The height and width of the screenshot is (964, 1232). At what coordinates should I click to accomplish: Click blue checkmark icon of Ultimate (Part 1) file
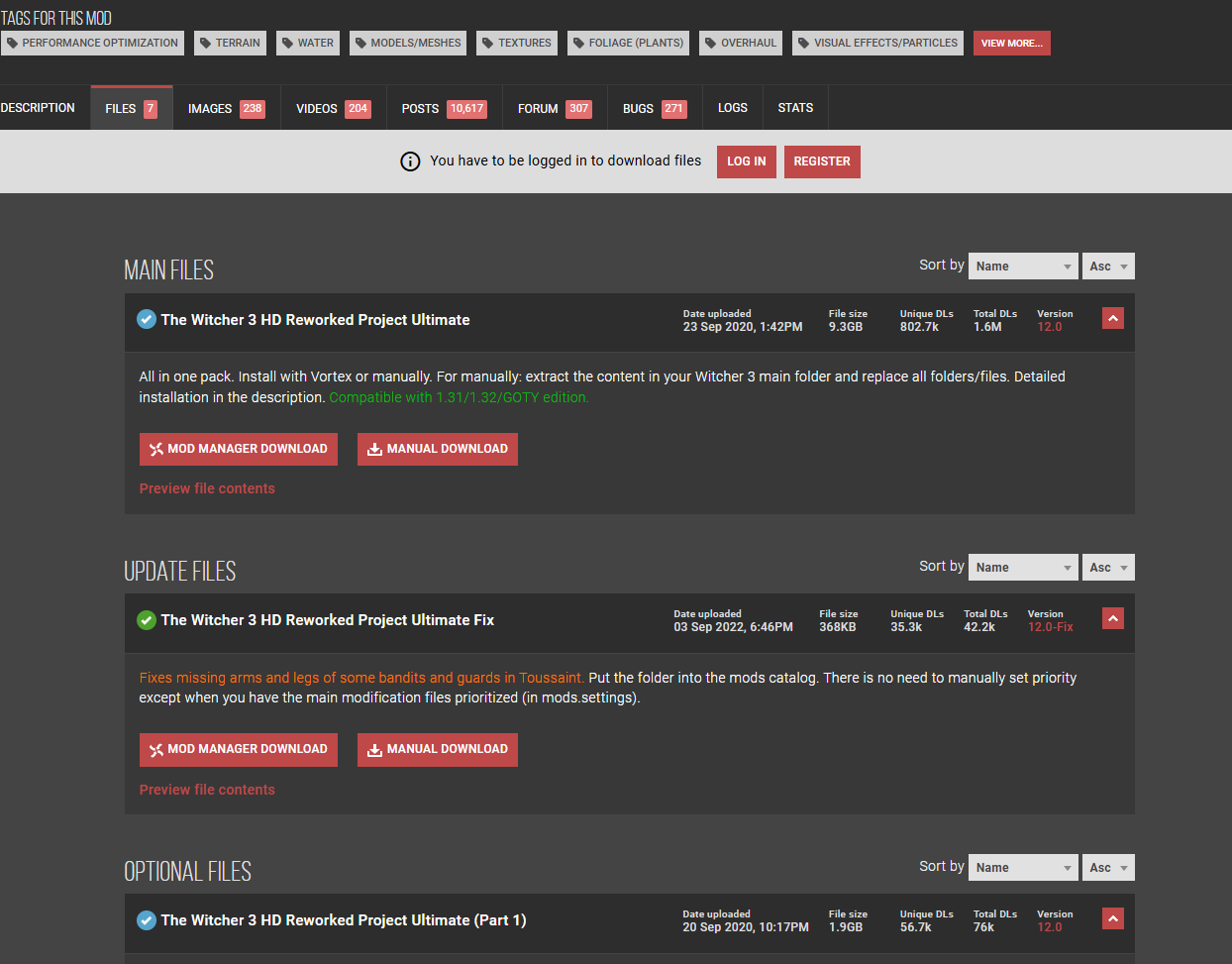147,920
